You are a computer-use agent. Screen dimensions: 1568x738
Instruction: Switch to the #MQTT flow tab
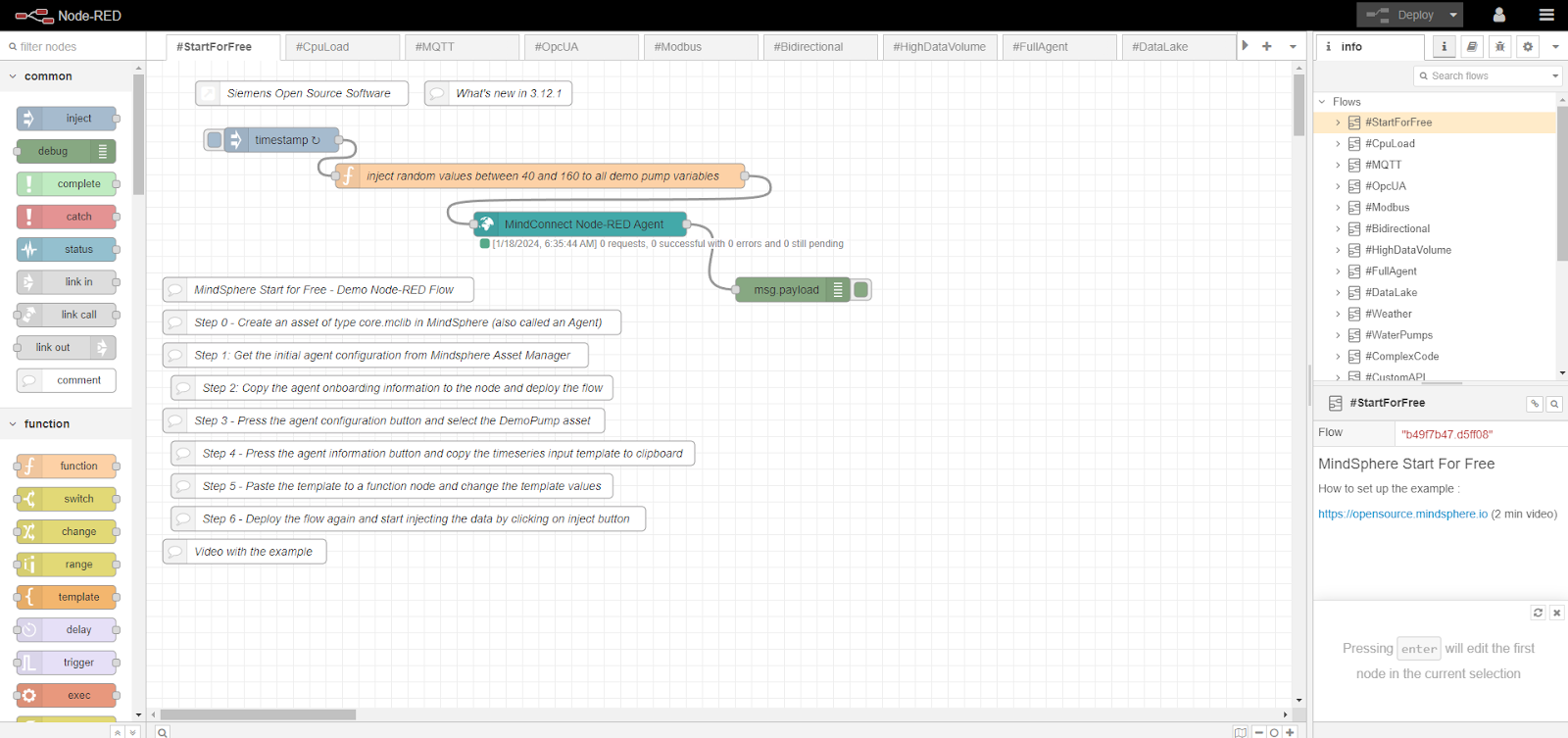click(x=462, y=47)
